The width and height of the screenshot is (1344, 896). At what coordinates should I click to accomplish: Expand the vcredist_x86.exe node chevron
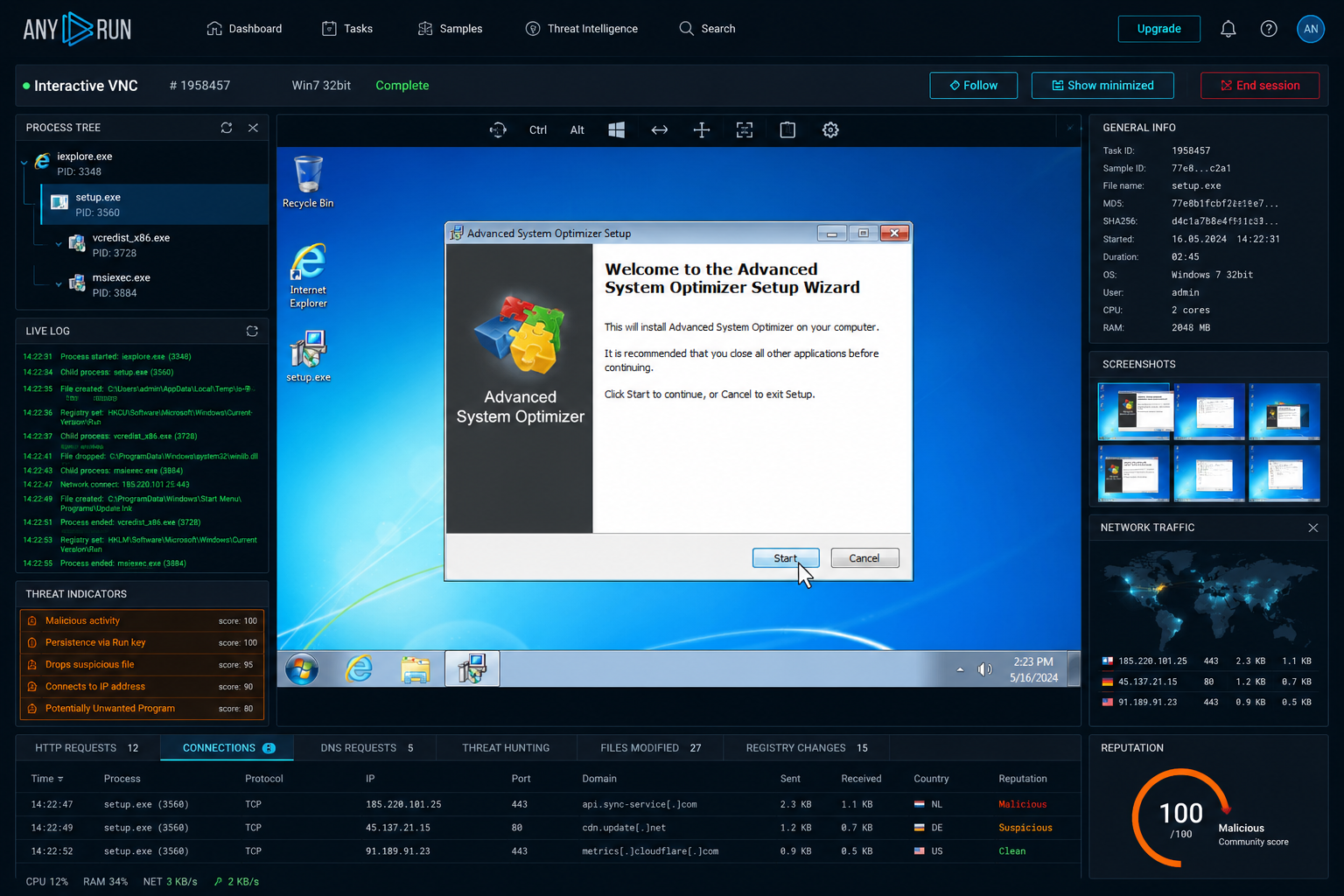tap(59, 244)
